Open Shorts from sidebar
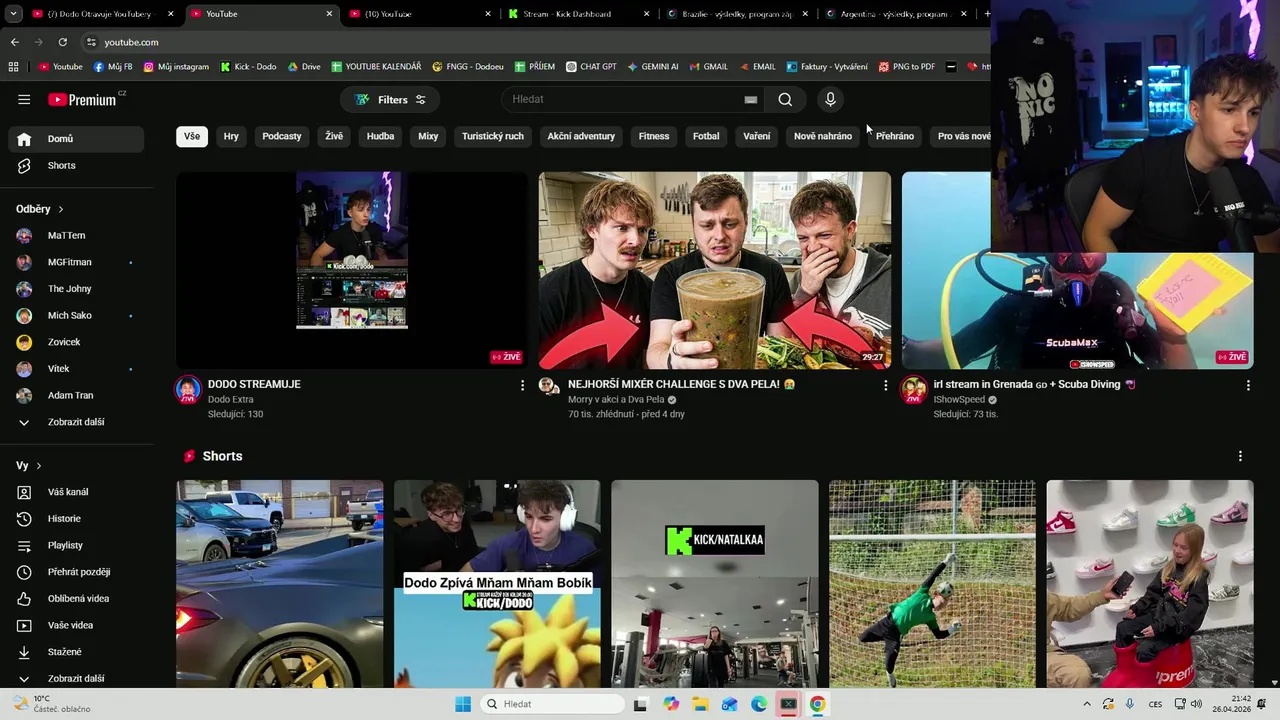Image resolution: width=1280 pixels, height=720 pixels. [76, 165]
